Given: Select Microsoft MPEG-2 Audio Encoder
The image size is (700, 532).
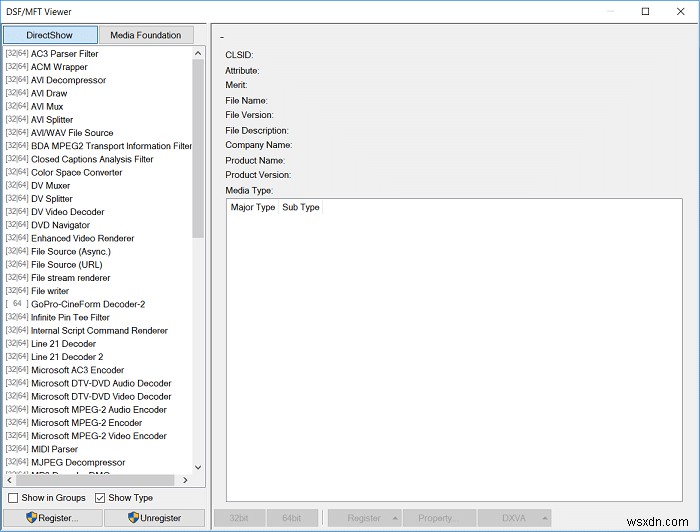Looking at the screenshot, I should [x=98, y=409].
